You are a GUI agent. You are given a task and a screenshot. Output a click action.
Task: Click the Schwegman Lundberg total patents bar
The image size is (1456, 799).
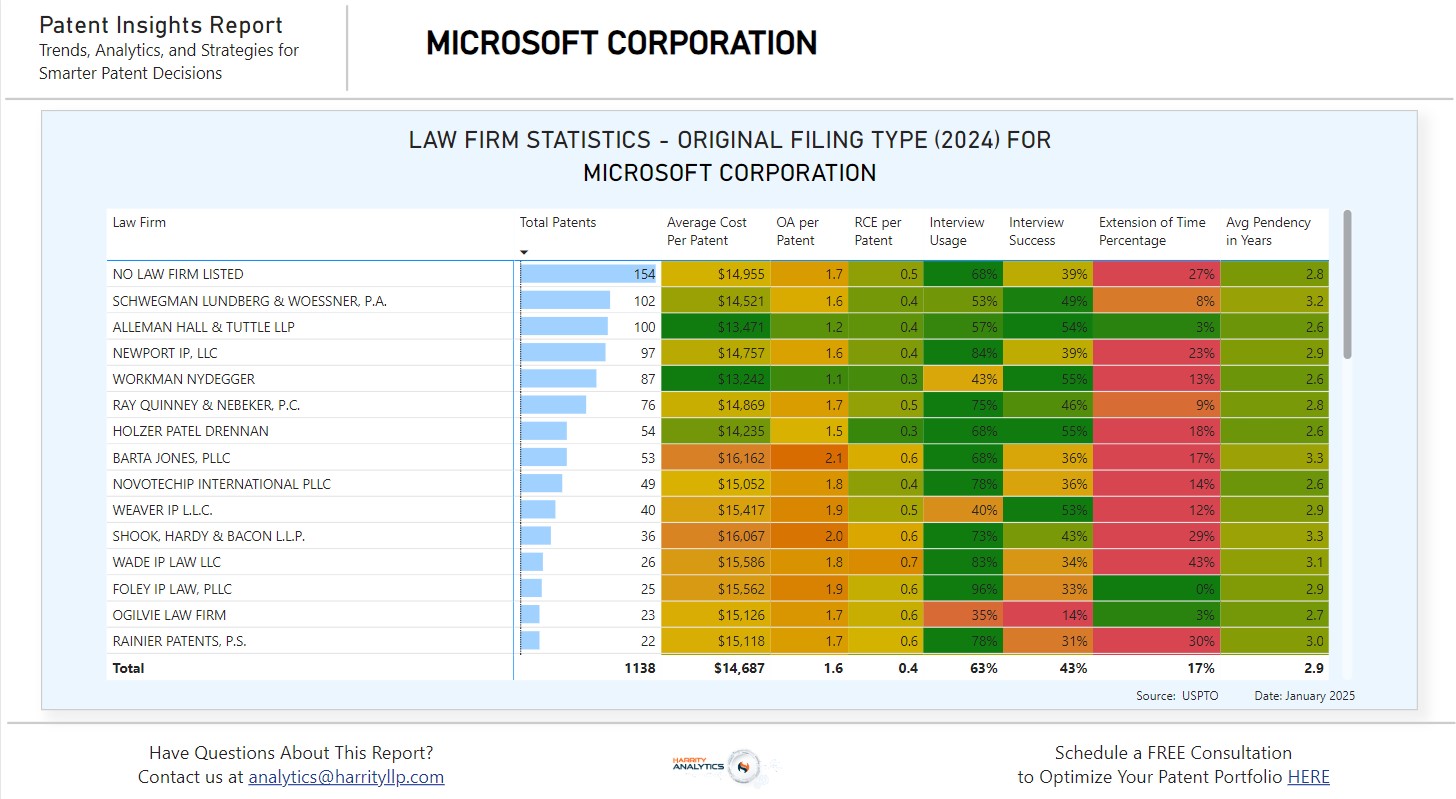[x=566, y=300]
